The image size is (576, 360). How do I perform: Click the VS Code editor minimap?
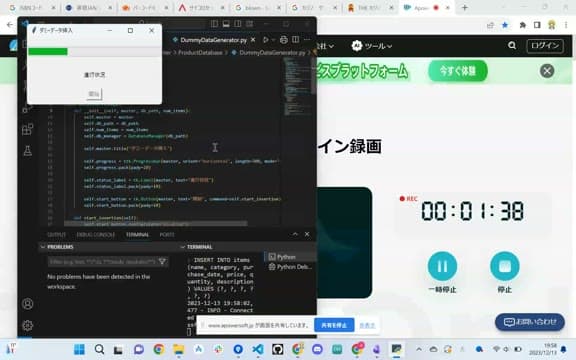(x=297, y=88)
